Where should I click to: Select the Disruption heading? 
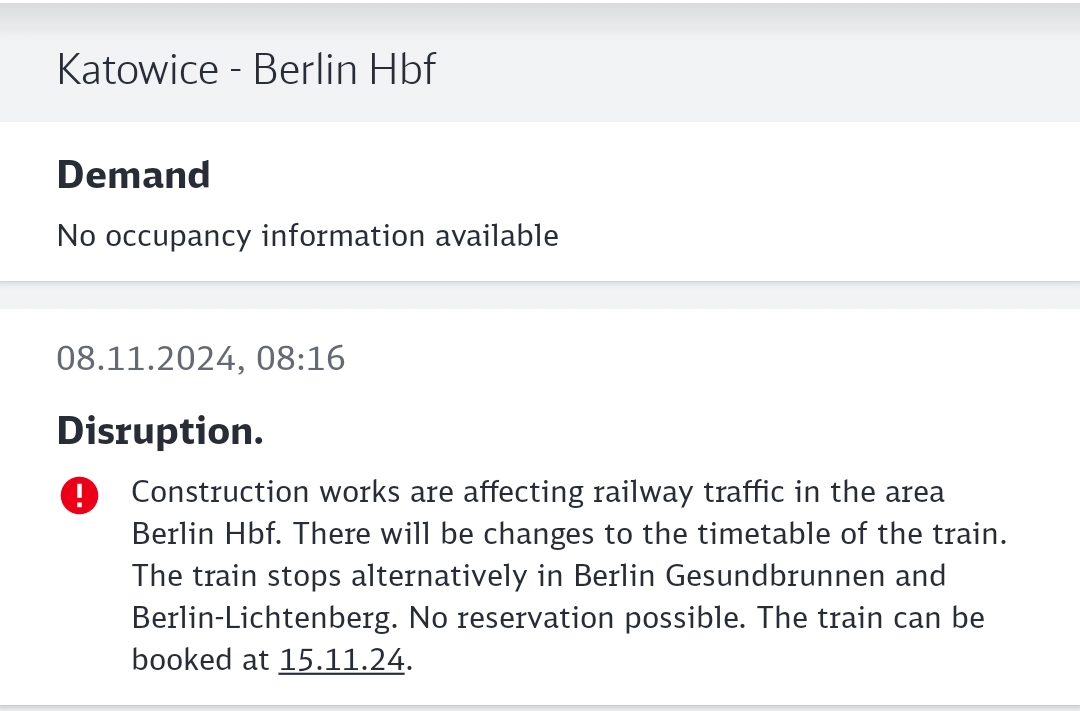[160, 430]
